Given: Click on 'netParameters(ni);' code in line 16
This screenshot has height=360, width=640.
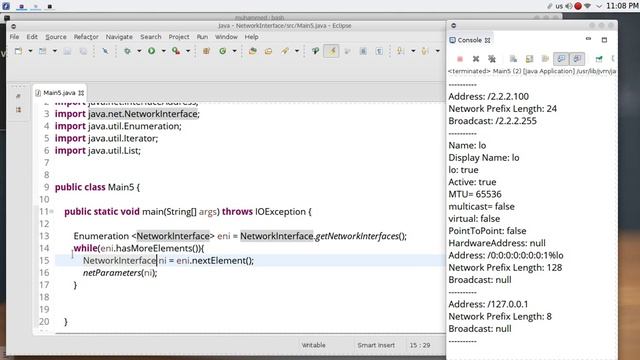Looking at the screenshot, I should click(x=120, y=273).
